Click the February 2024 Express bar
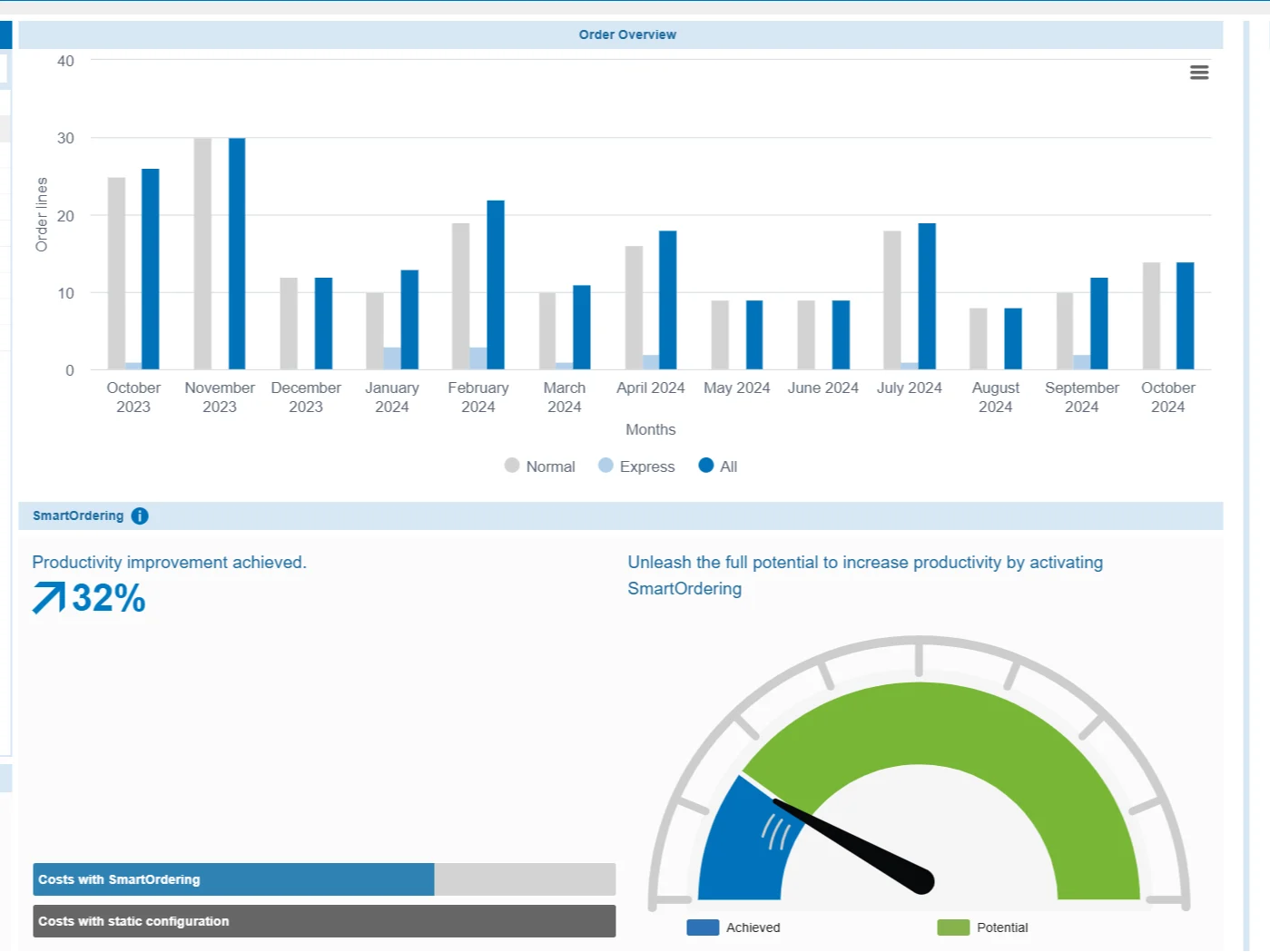This screenshot has width=1270, height=952. 477,358
